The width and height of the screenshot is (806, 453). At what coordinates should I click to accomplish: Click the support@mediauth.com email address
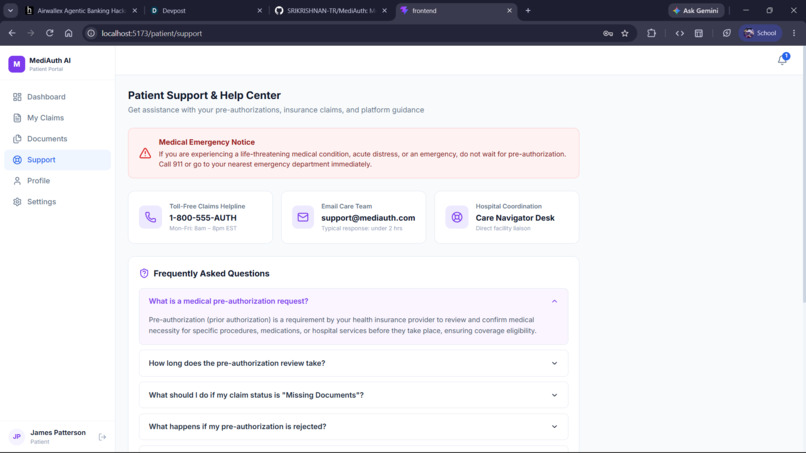coord(368,218)
